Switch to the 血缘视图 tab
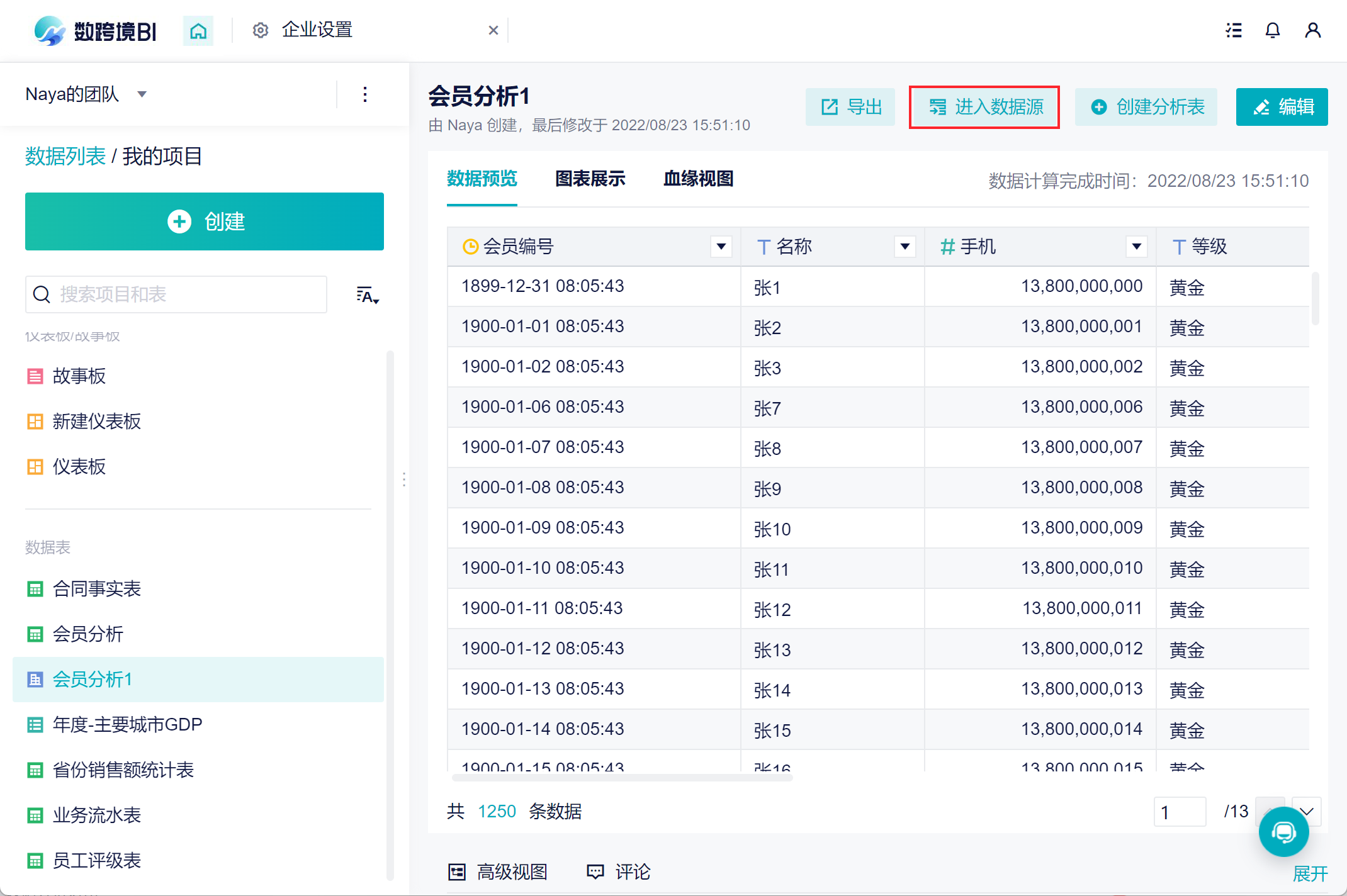Screen dimensions: 1347x896 pos(698,179)
